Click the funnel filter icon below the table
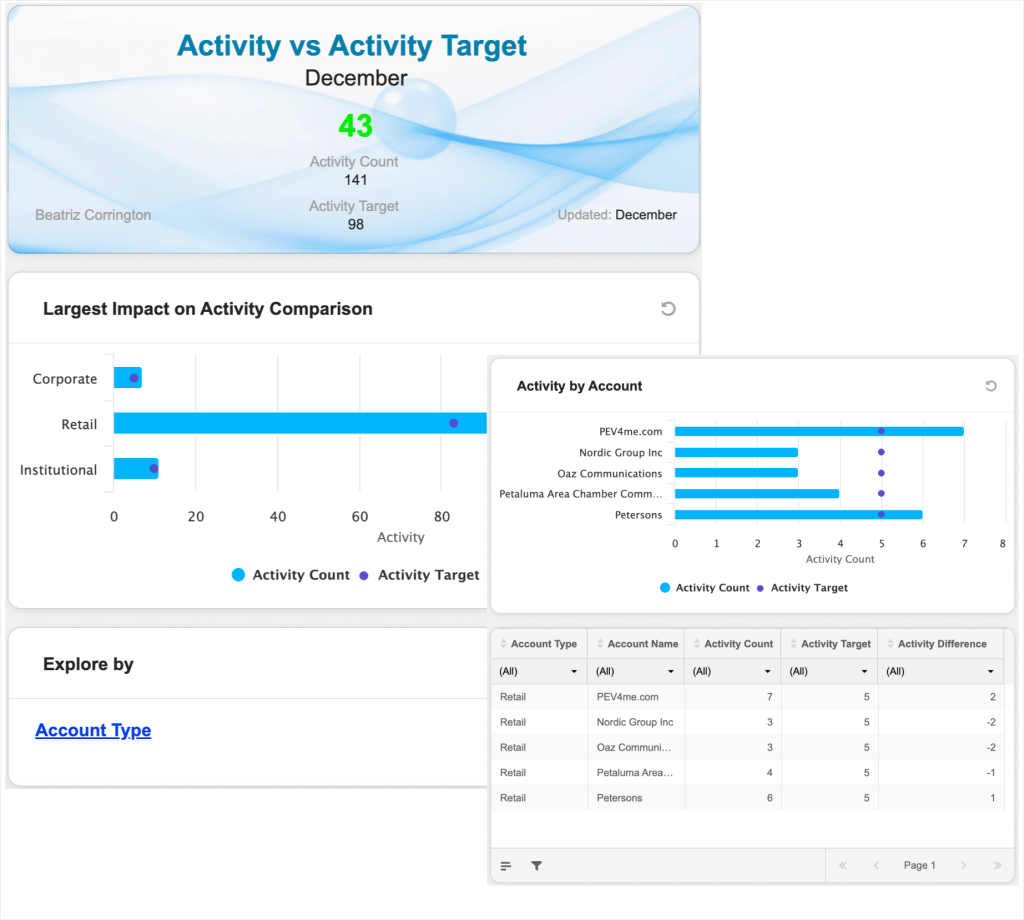Screen dimensions: 1024x920 coord(536,866)
